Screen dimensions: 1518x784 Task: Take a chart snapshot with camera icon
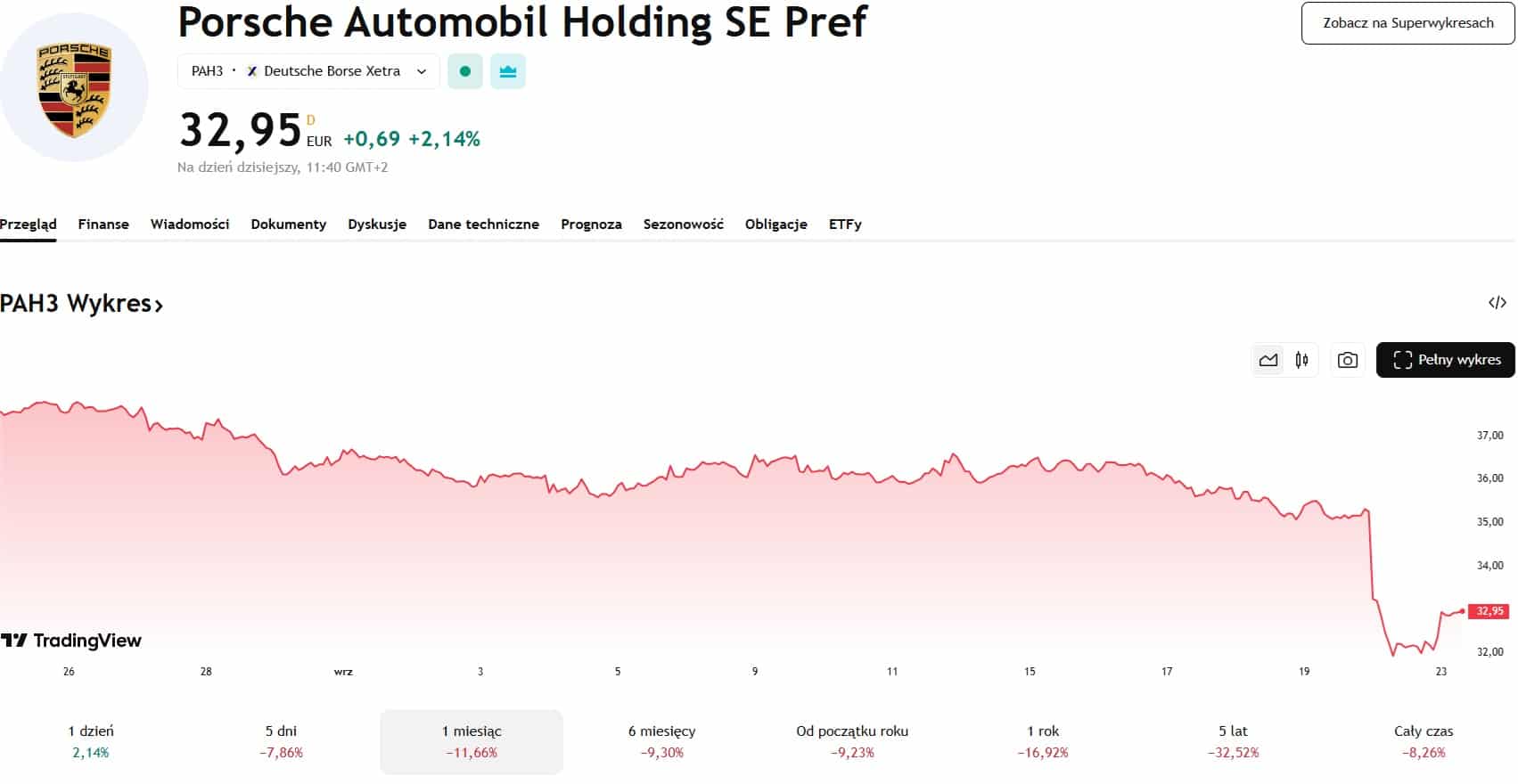point(1348,360)
